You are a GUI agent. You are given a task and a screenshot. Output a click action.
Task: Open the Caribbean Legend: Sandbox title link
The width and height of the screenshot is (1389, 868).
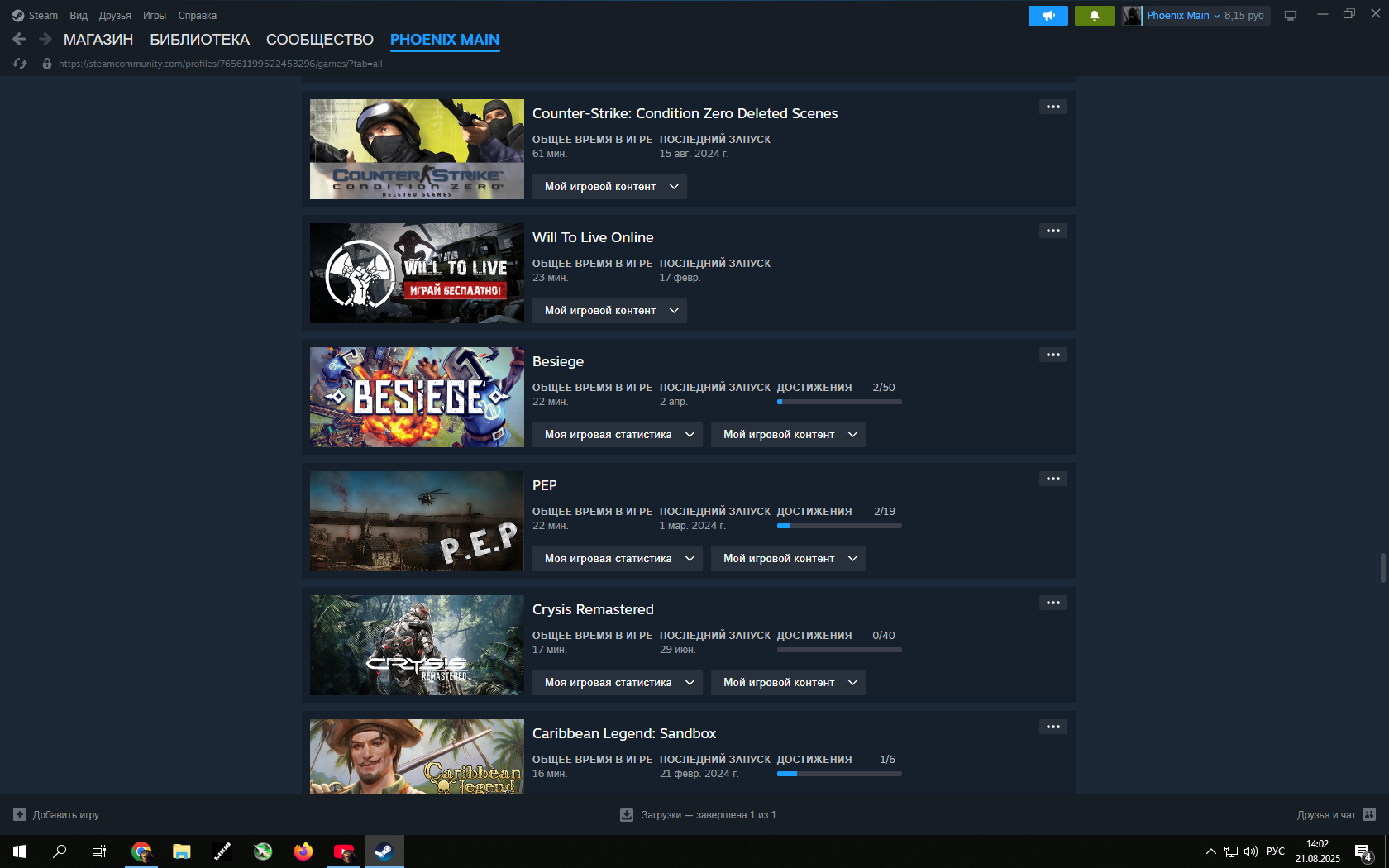(x=624, y=733)
